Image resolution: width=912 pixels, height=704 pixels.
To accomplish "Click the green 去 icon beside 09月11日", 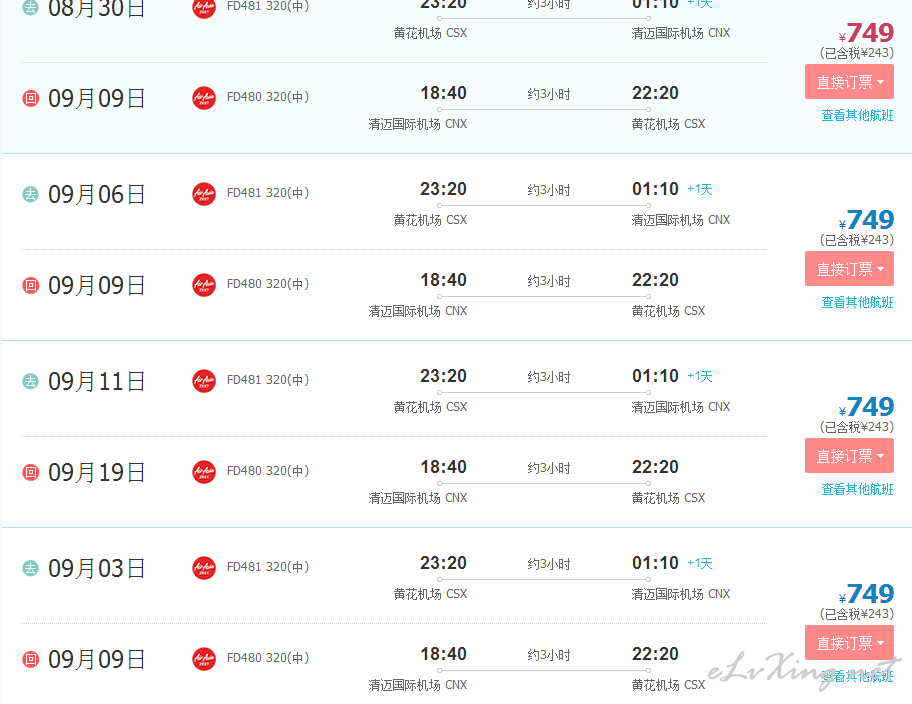I will pos(30,381).
